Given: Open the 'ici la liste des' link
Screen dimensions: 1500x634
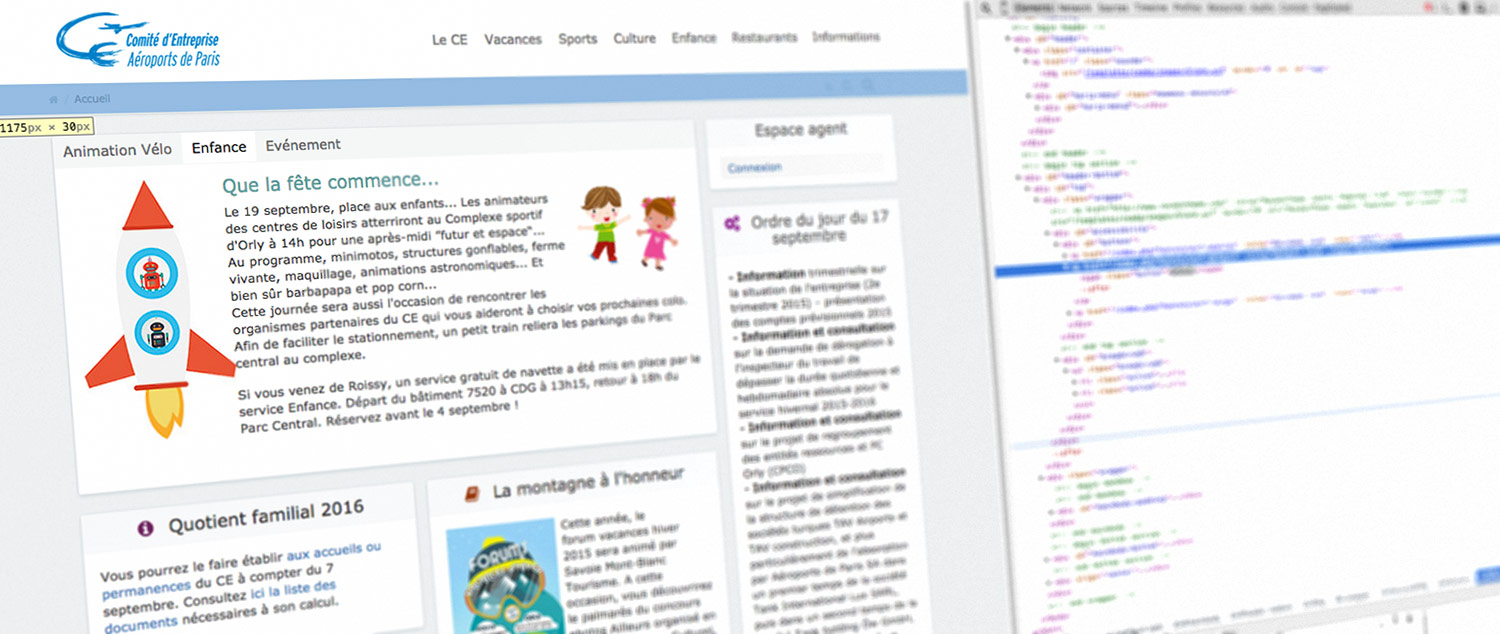Looking at the screenshot, I should click(x=293, y=590).
